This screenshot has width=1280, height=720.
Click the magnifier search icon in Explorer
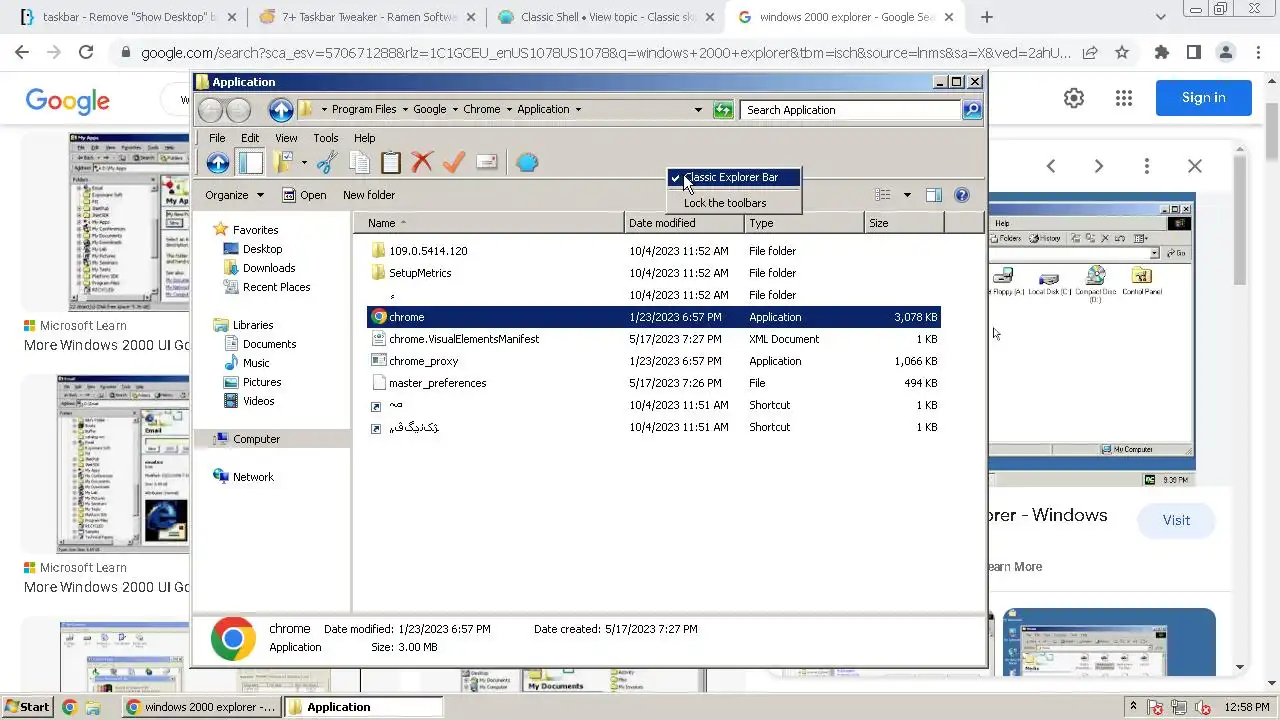pos(972,110)
